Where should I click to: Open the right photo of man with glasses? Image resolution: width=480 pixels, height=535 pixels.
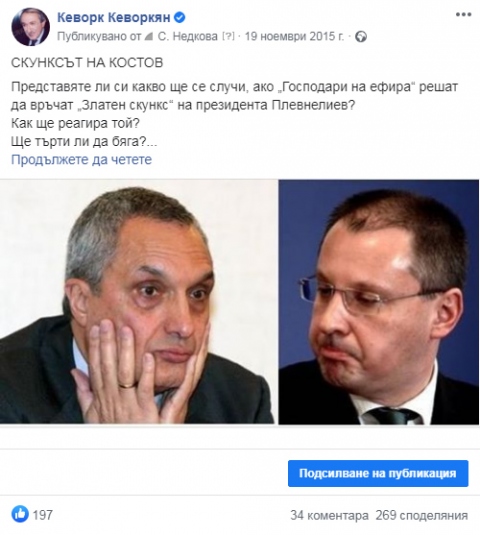[379, 302]
